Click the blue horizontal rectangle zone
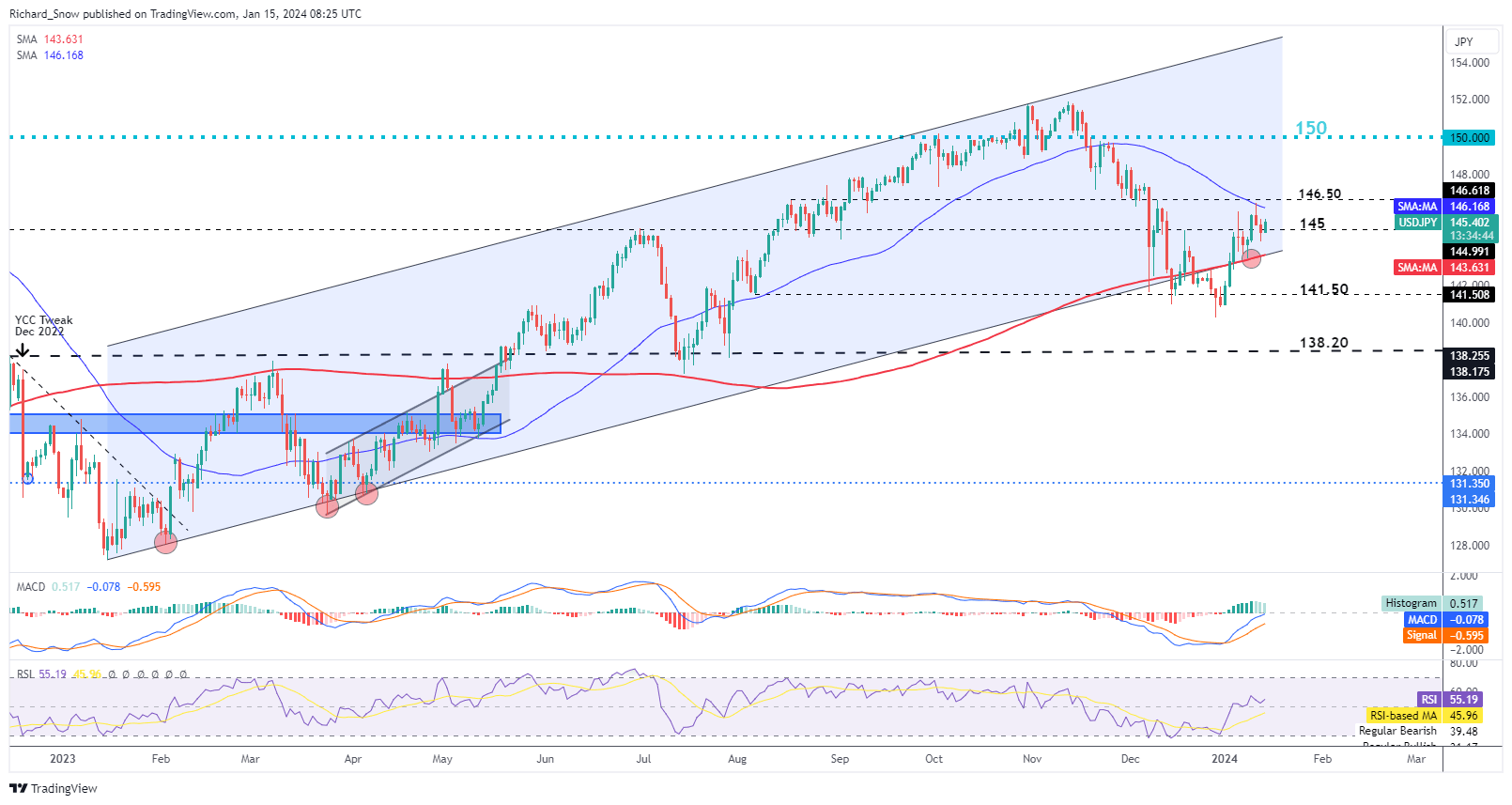Viewport: 1512px width, 805px height. pyautogui.click(x=255, y=424)
